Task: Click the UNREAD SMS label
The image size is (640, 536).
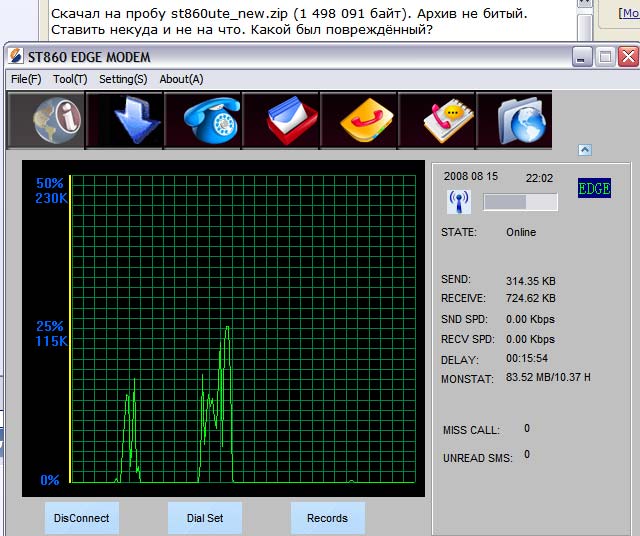Action: click(477, 458)
